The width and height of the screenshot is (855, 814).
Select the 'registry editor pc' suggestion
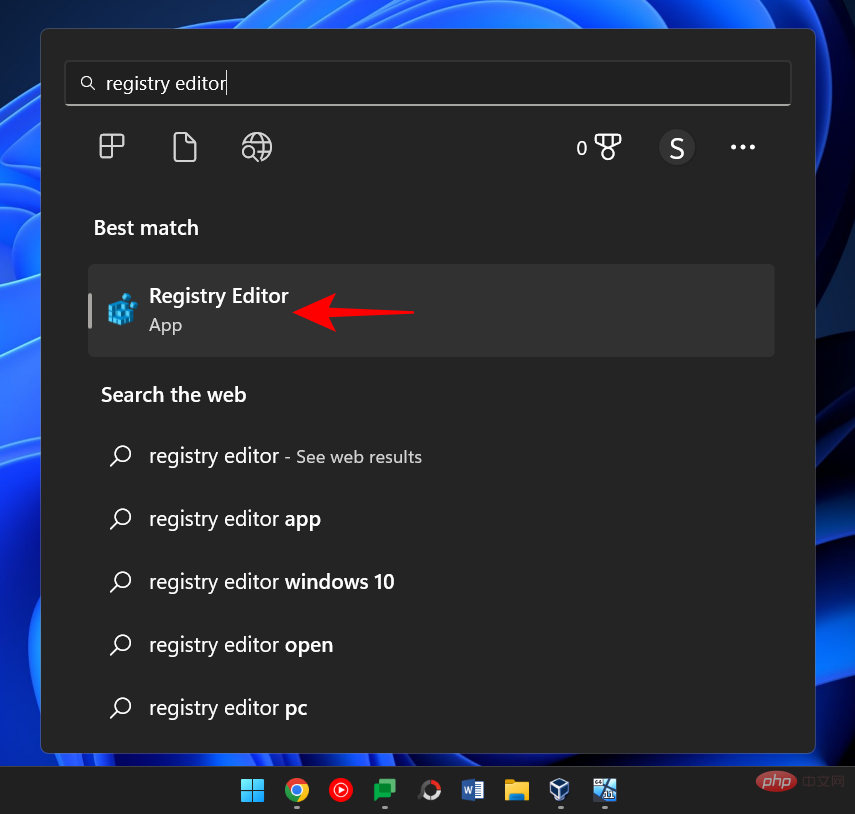pos(227,708)
